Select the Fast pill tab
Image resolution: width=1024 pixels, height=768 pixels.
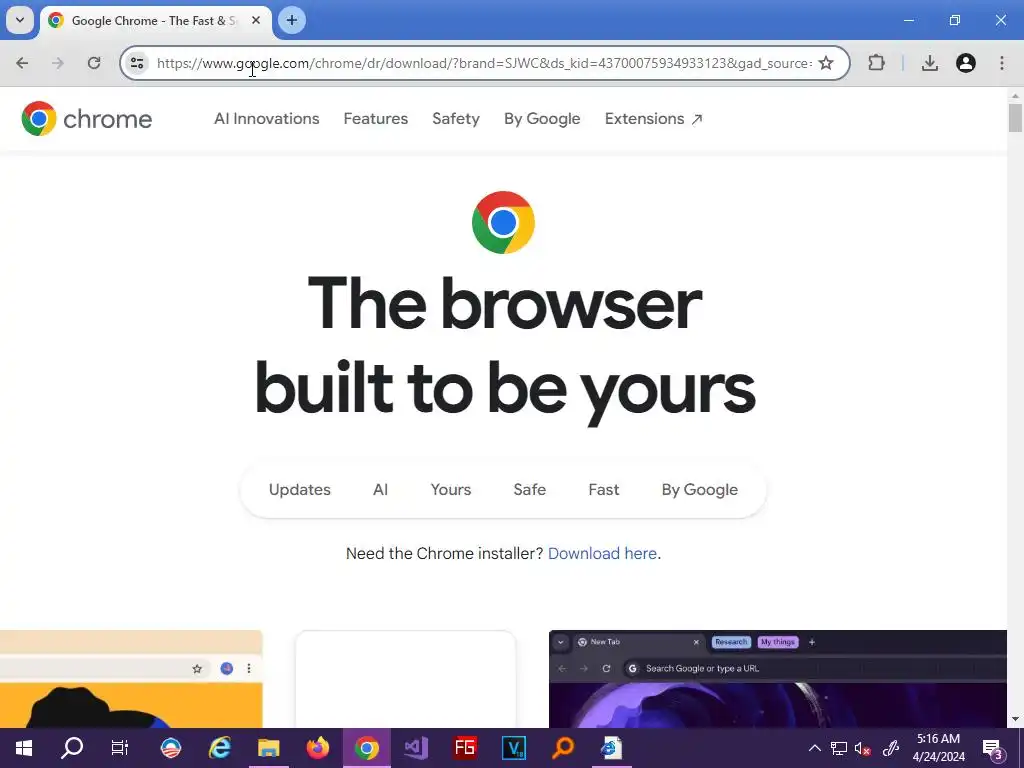click(x=603, y=490)
